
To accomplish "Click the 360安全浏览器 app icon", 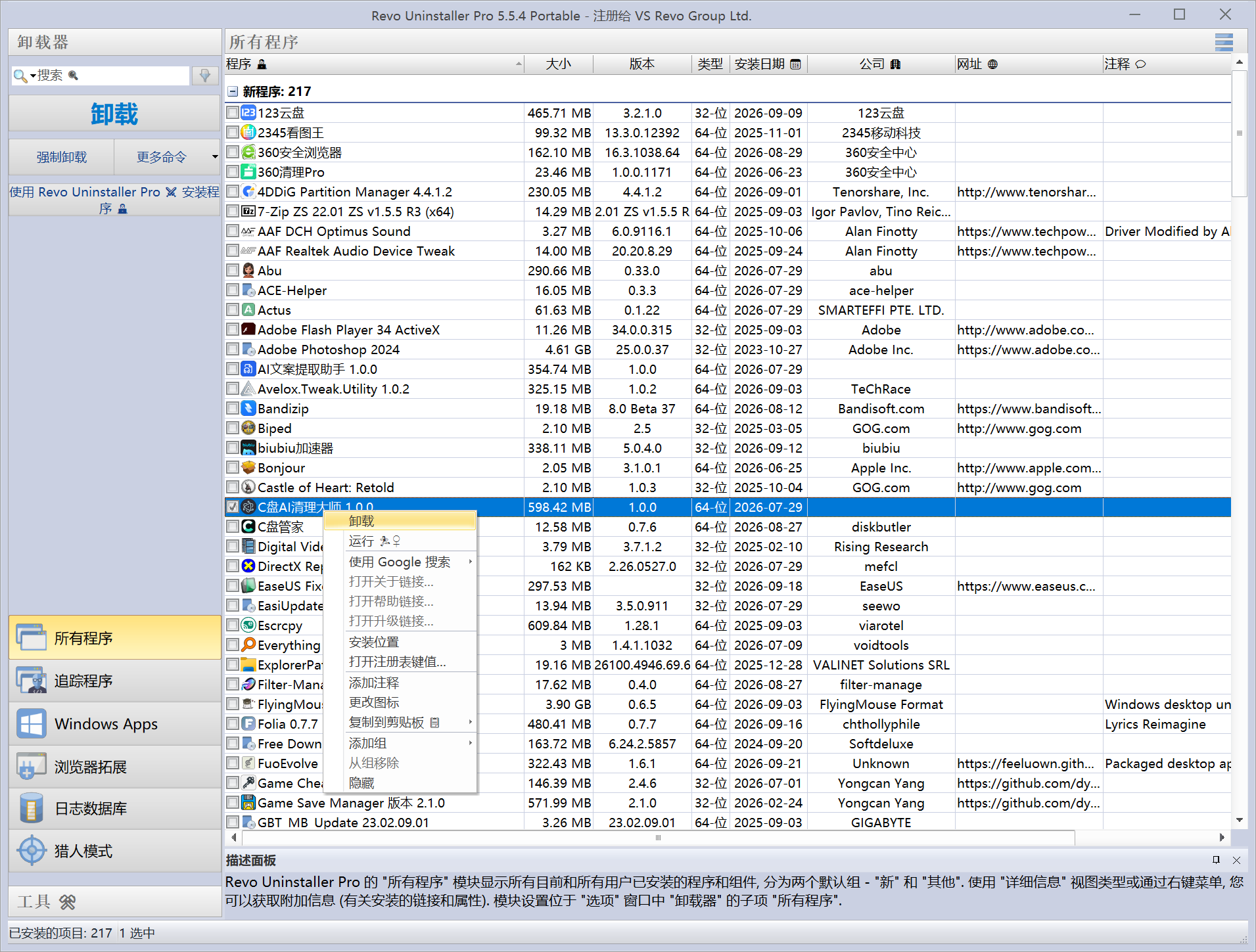I will 248,152.
